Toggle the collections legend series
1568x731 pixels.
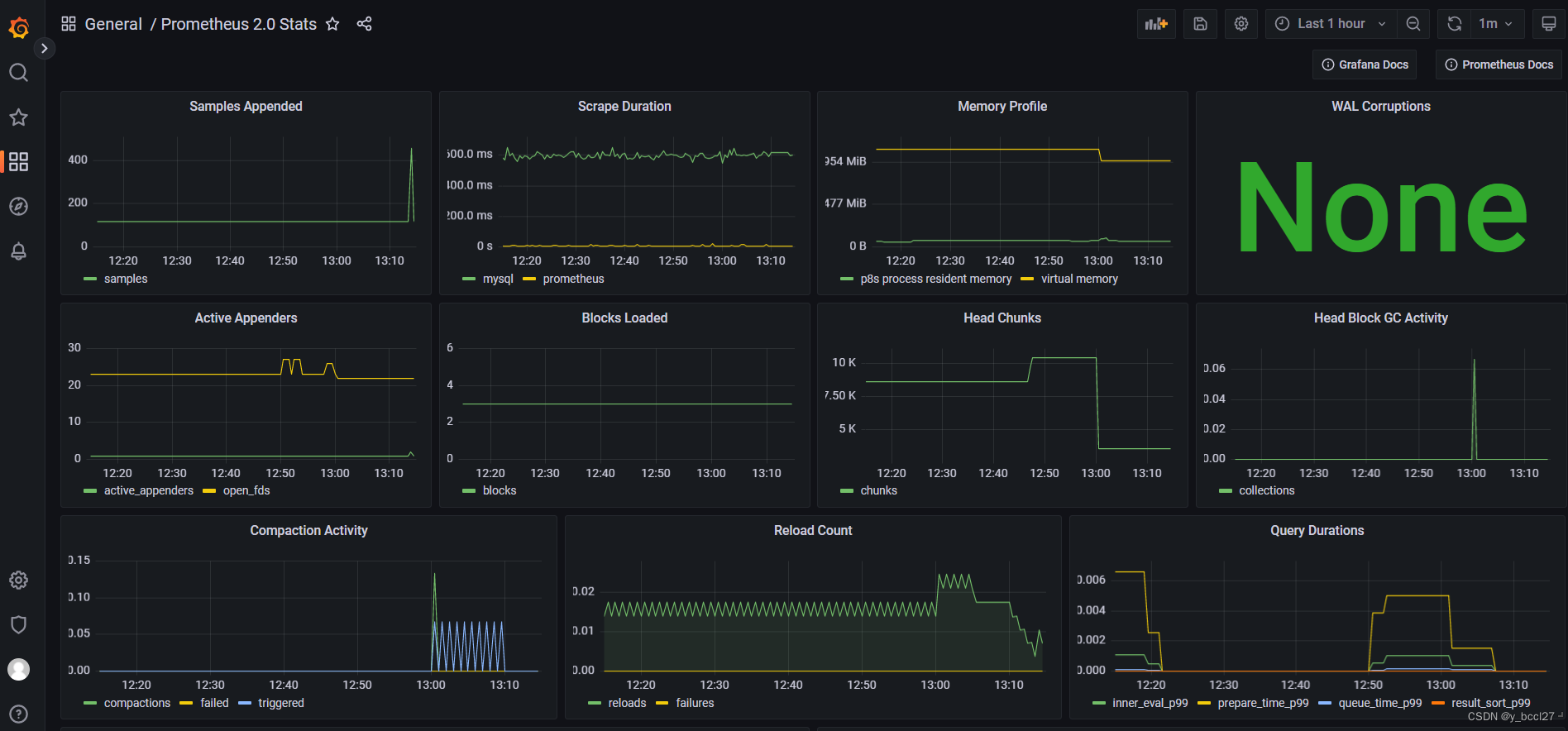point(1266,490)
